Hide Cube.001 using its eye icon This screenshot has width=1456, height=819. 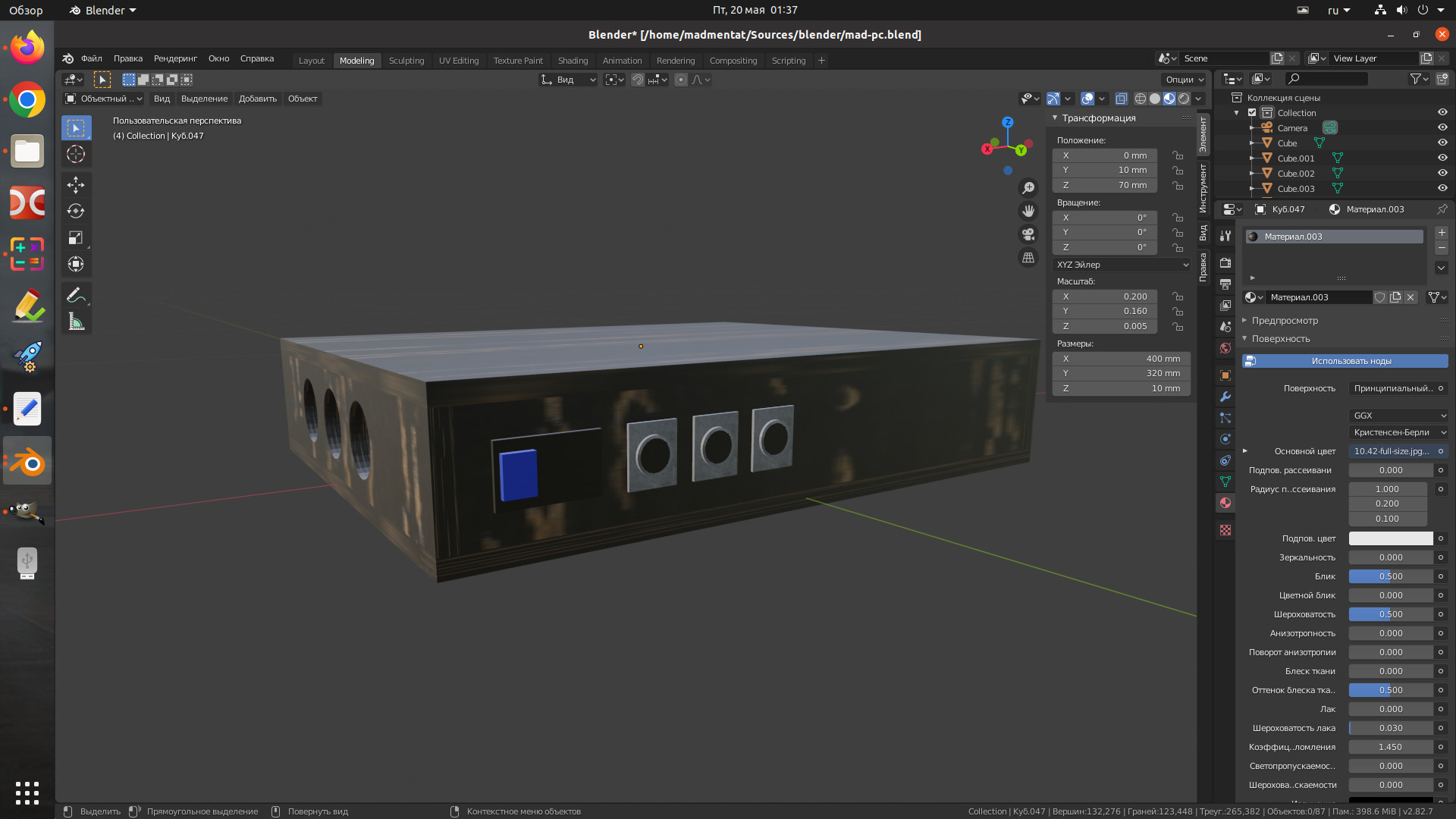pos(1442,158)
